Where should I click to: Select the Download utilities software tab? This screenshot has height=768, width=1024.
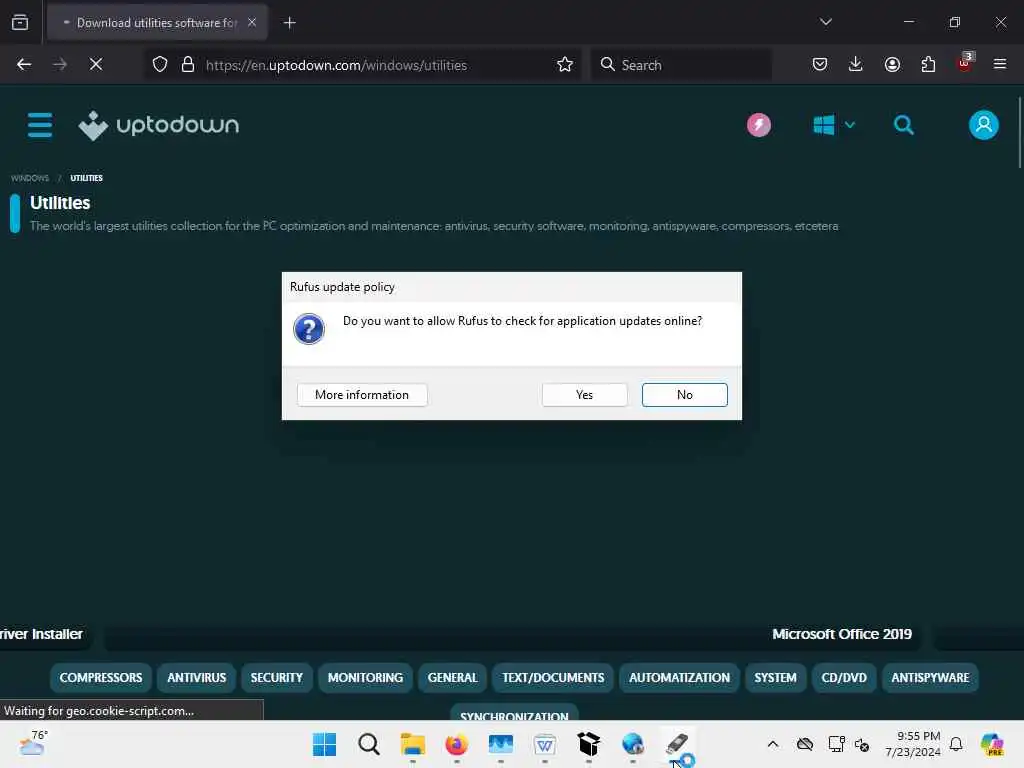click(157, 22)
